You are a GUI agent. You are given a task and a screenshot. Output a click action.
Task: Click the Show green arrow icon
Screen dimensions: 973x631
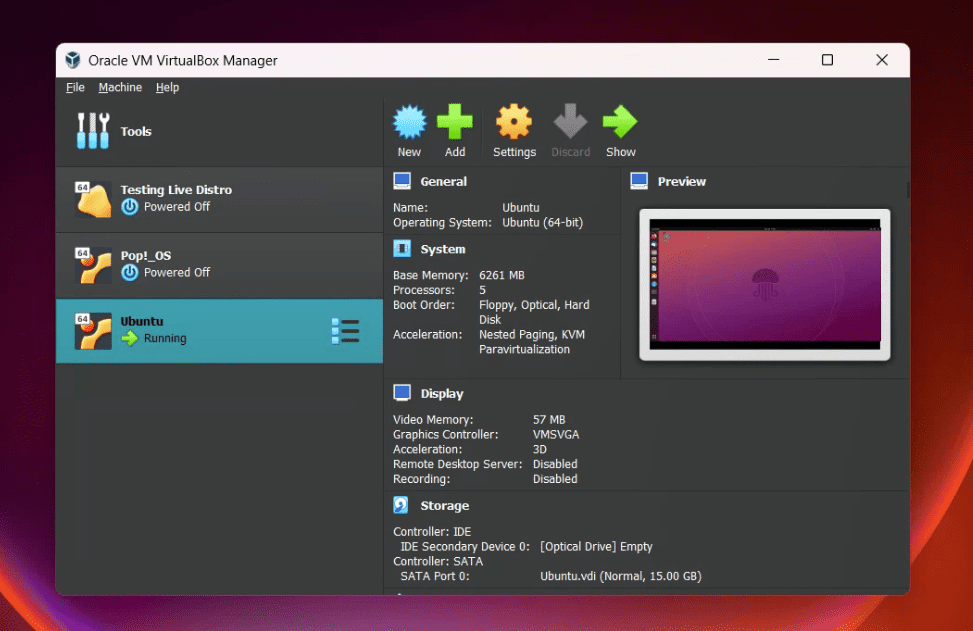pyautogui.click(x=620, y=122)
